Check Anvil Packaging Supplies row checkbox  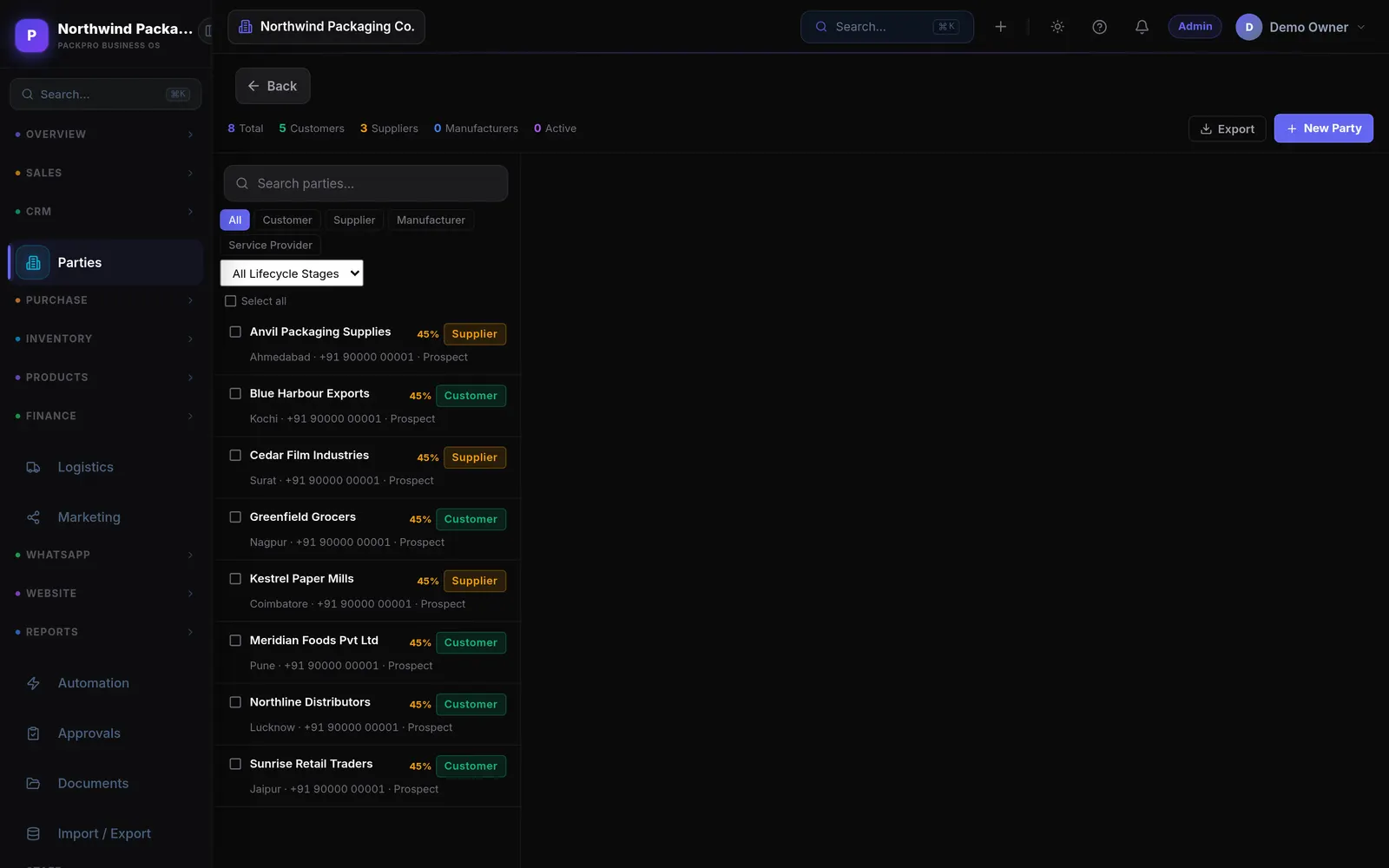[x=235, y=332]
